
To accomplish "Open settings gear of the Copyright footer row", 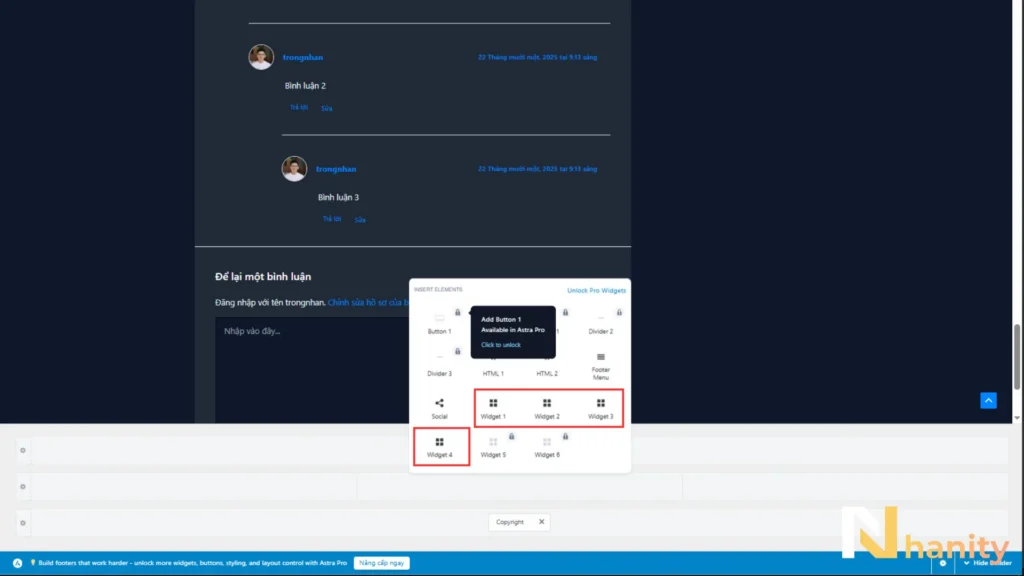I will 23,522.
